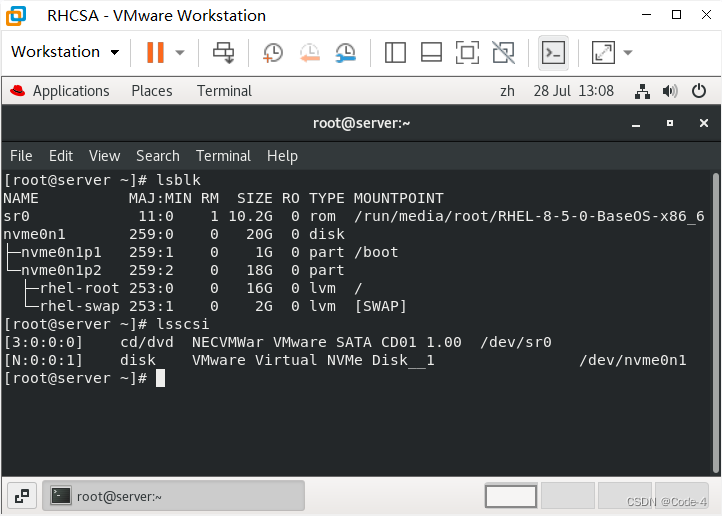Viewport: 722px width, 516px height.
Task: Click the terminal vertical scrollbar
Action: coord(716,323)
